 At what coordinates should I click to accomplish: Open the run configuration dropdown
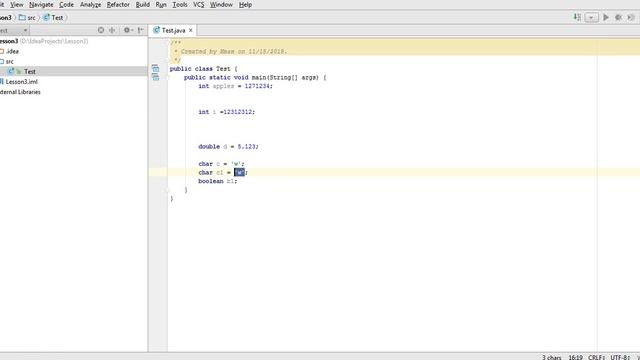tap(591, 18)
